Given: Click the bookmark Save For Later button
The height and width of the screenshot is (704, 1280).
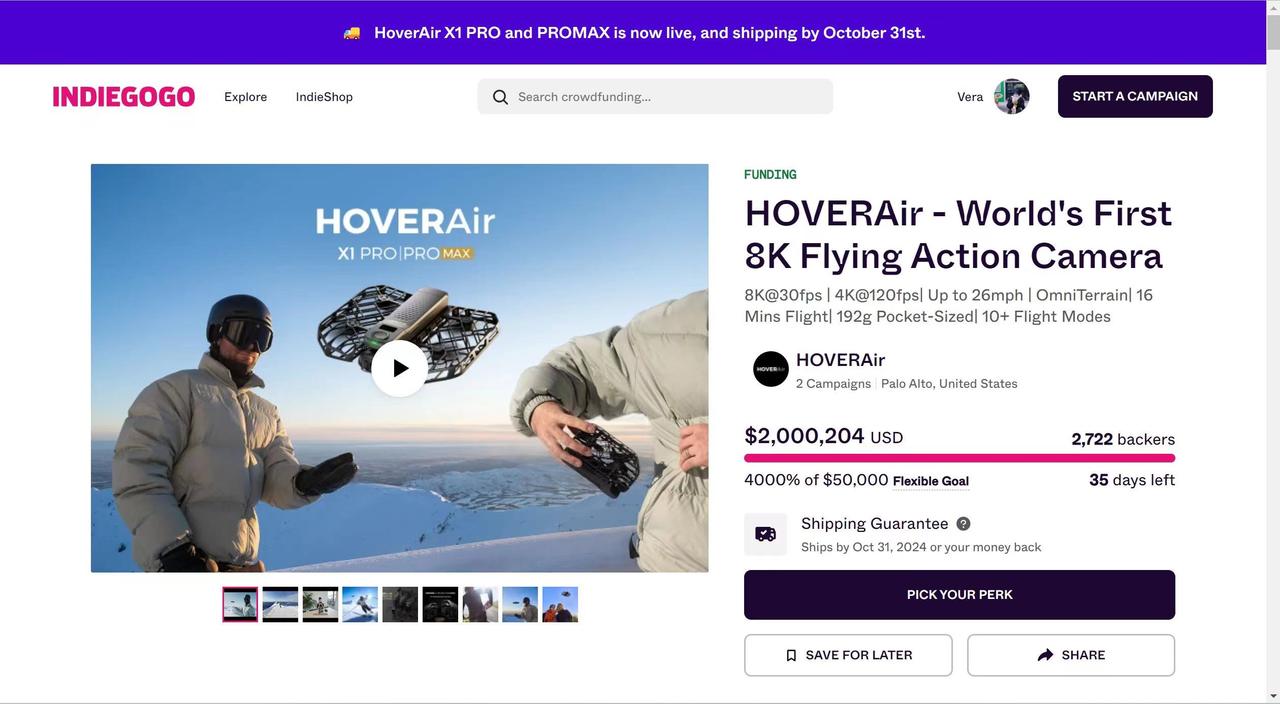Looking at the screenshot, I should pyautogui.click(x=848, y=655).
